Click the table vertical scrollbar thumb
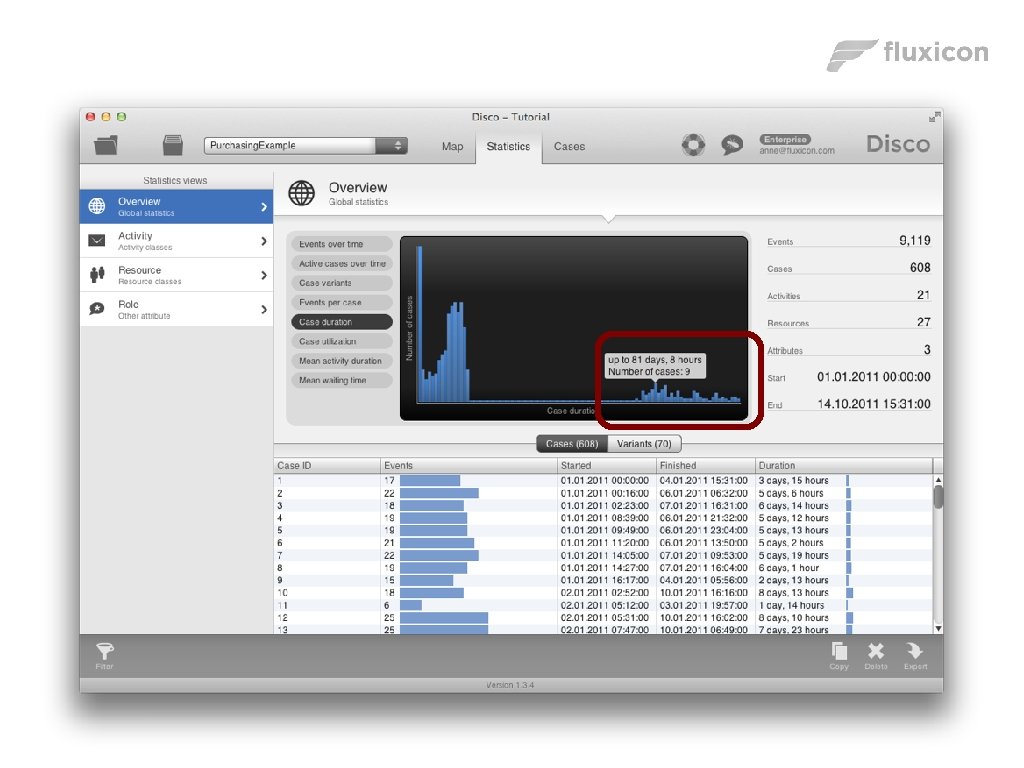 click(x=938, y=497)
